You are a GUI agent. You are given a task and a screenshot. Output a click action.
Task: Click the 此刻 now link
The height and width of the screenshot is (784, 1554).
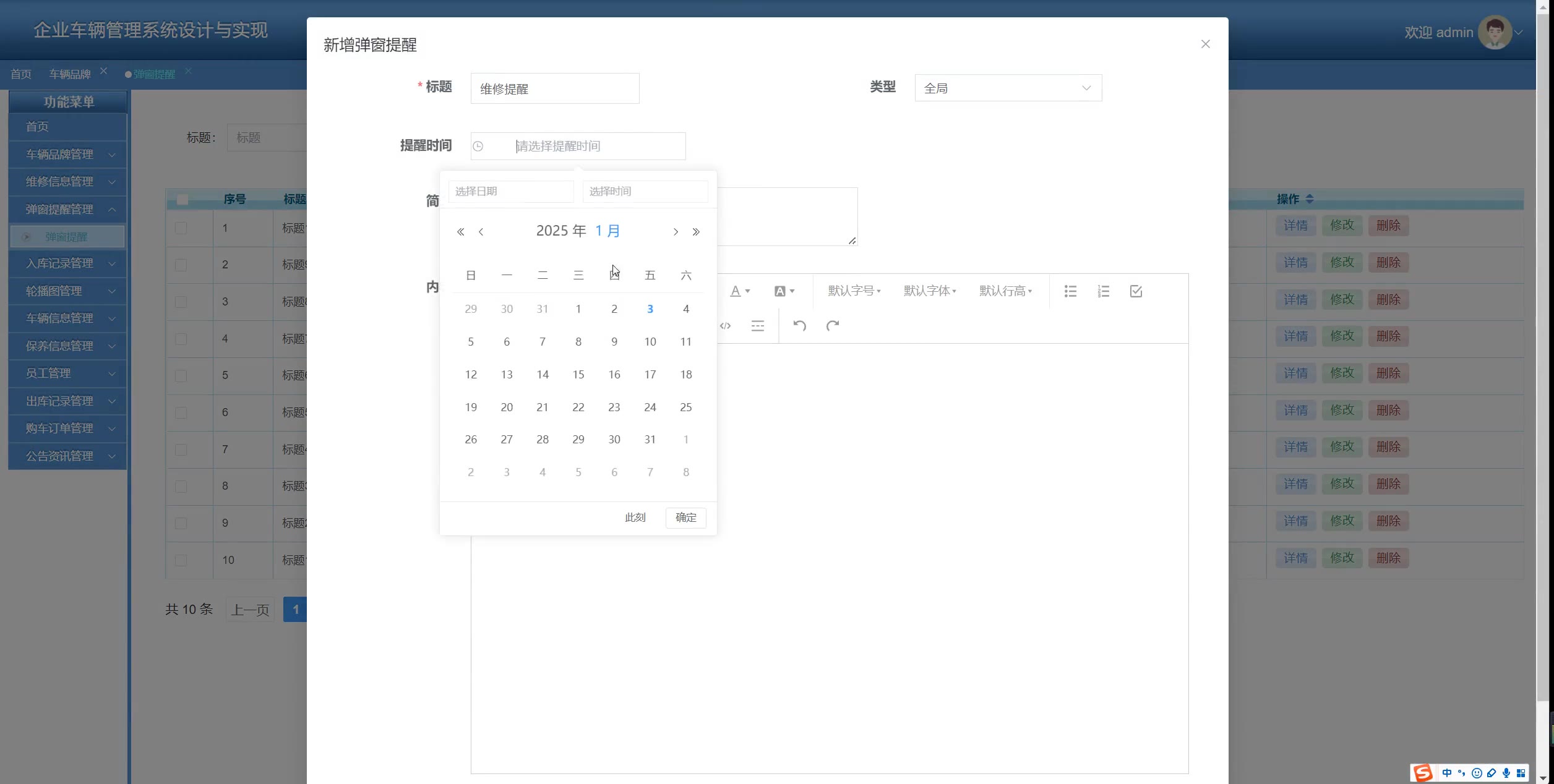tap(635, 518)
